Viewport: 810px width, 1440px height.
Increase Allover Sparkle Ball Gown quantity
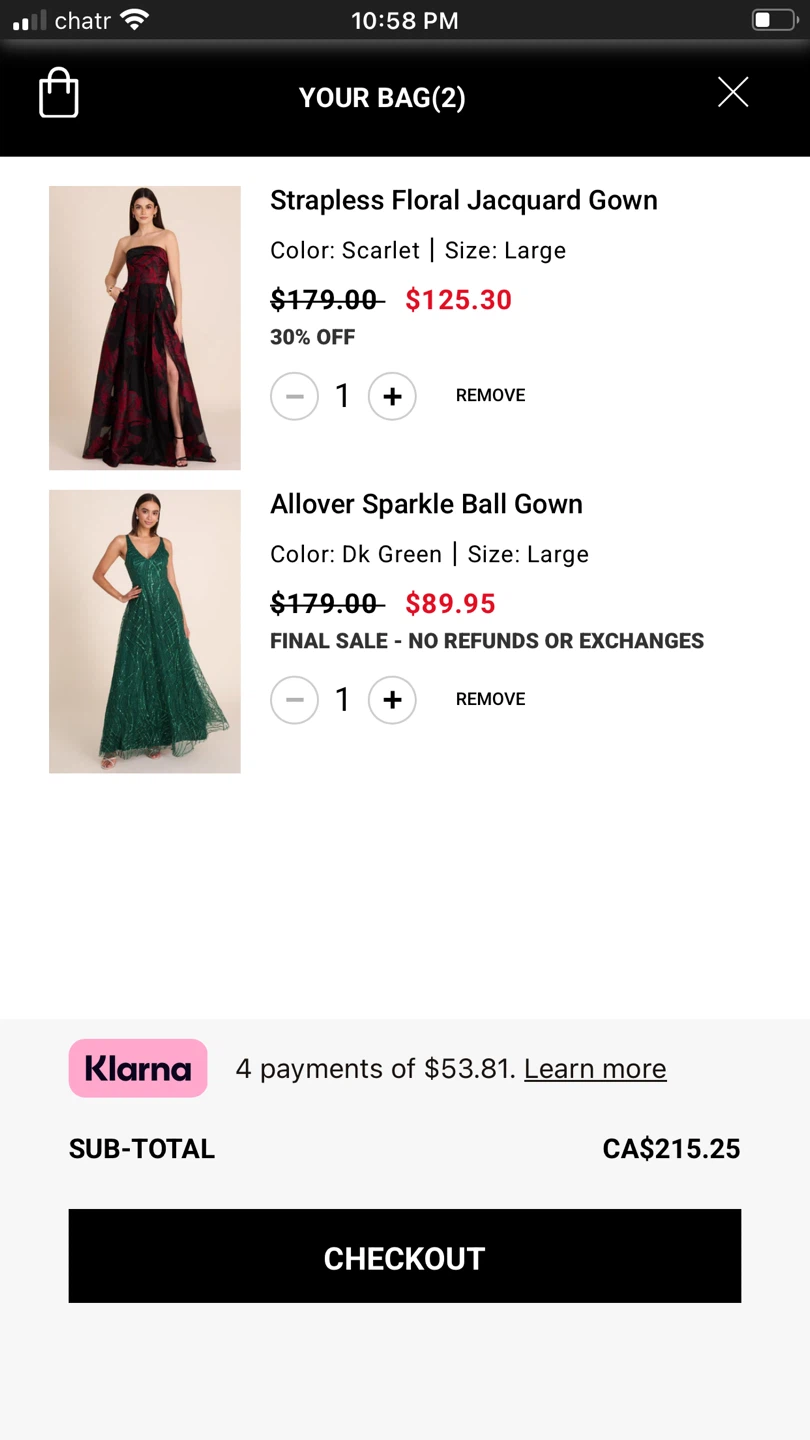[392, 700]
